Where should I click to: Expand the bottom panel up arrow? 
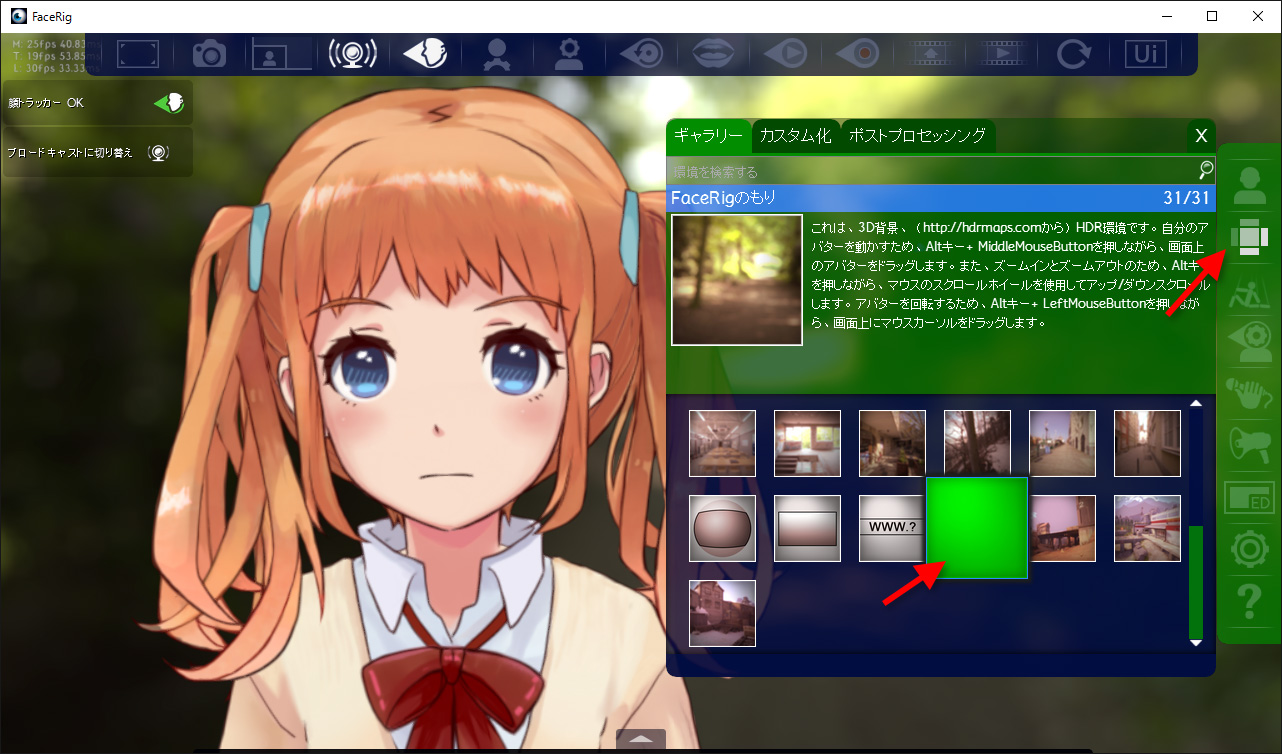[640, 740]
